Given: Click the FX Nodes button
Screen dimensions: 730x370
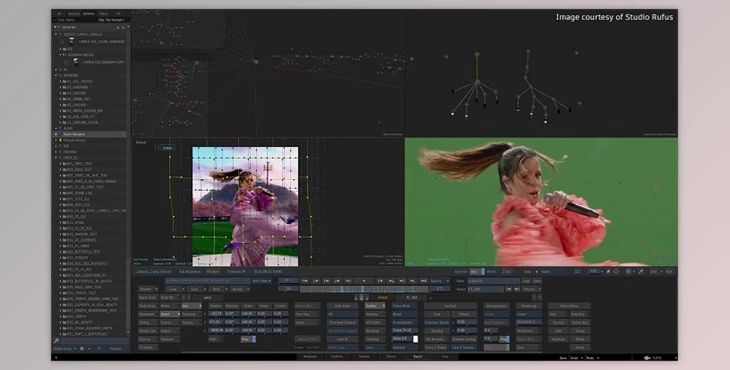Looking at the screenshot, I should (148, 347).
